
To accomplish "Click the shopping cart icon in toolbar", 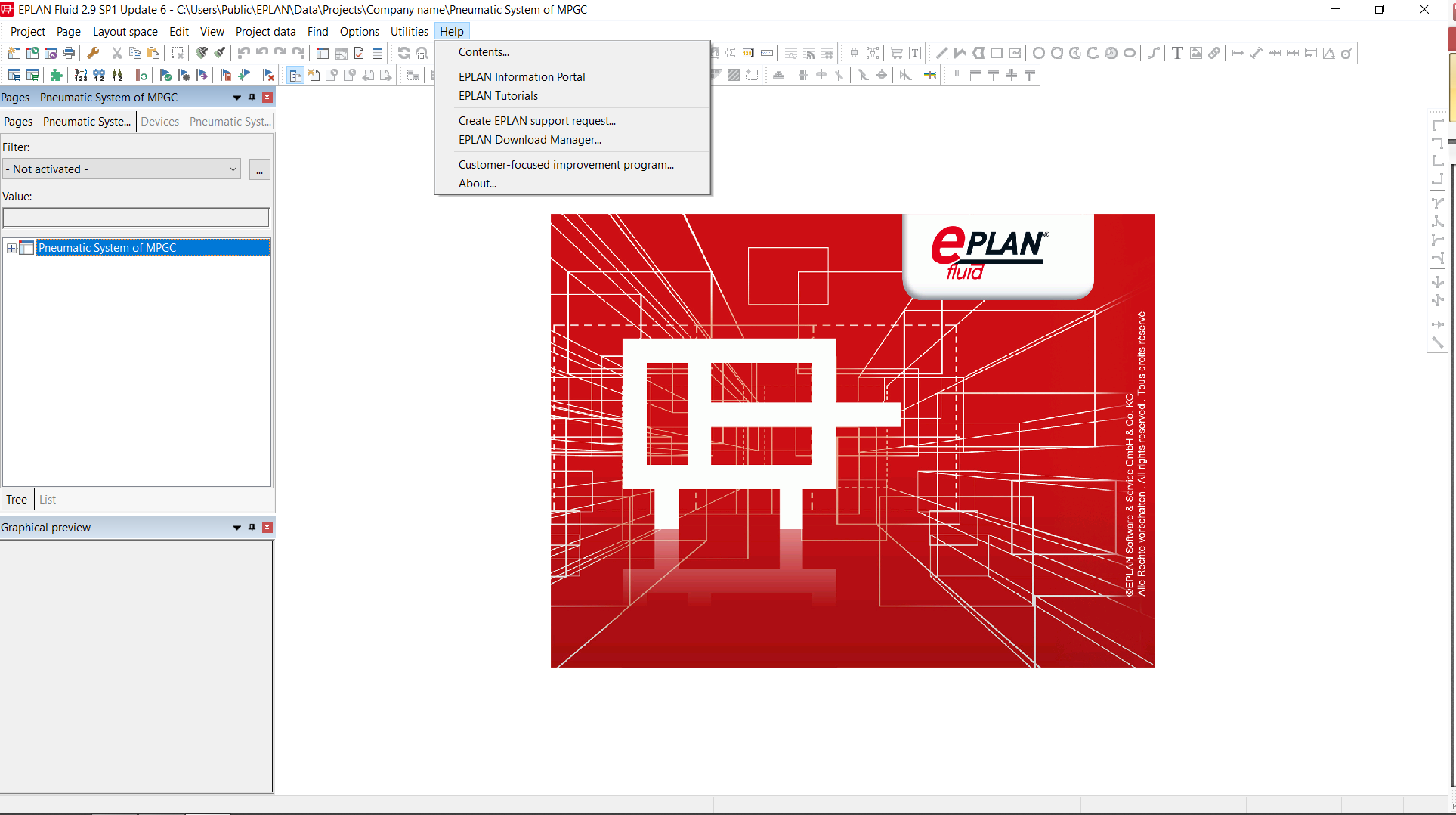I will coord(897,53).
